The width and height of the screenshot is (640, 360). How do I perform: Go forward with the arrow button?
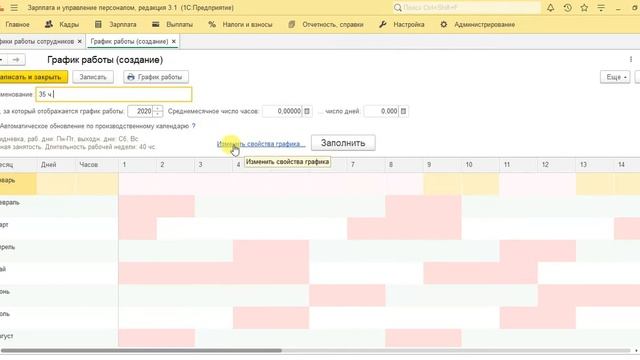16,60
